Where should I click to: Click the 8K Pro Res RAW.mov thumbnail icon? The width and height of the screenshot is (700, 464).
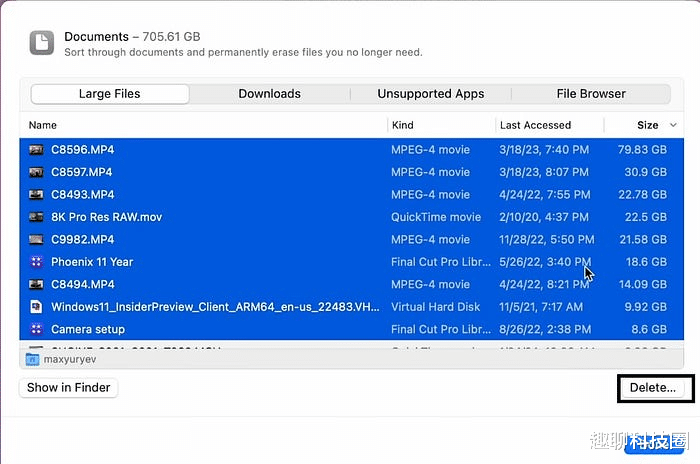(36, 217)
